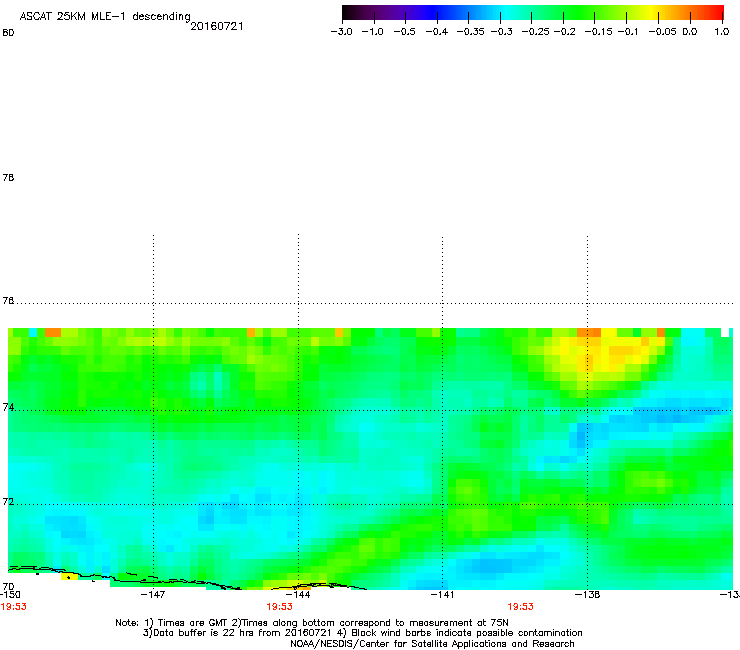The width and height of the screenshot is (740, 650).
Task: Select the date 20160721 in the plot title
Action: click(217, 26)
